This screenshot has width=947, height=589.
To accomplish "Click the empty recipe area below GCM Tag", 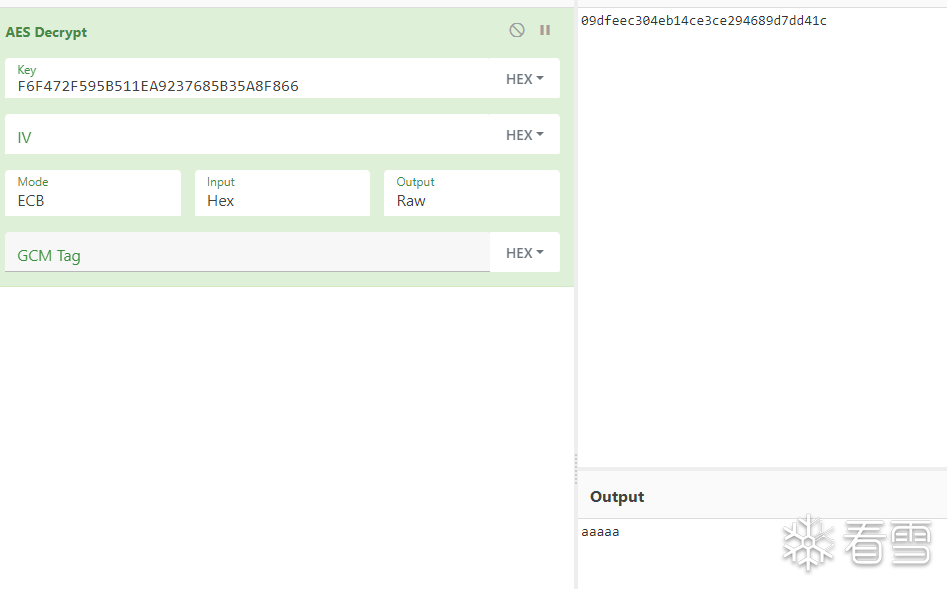I will click(x=287, y=430).
